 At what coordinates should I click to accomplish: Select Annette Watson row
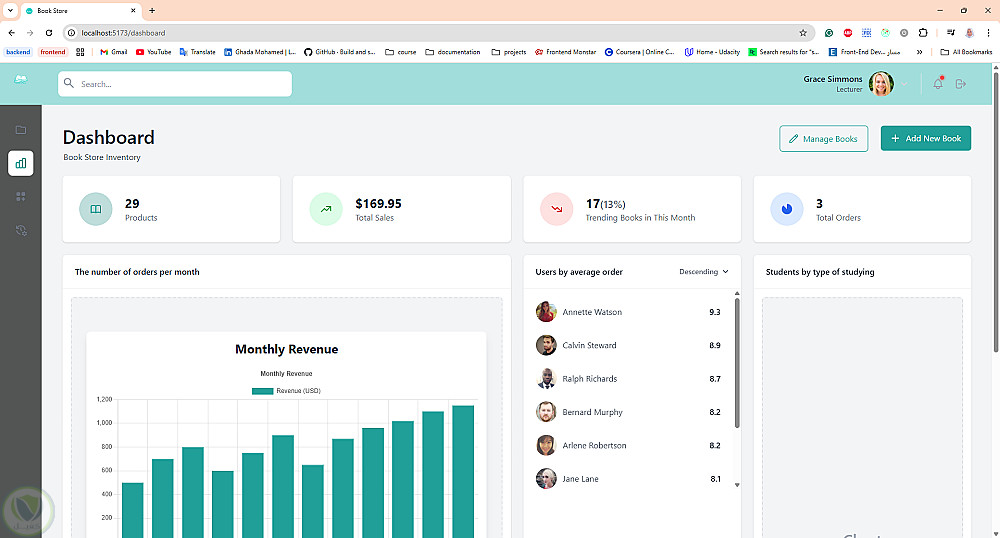tap(628, 312)
